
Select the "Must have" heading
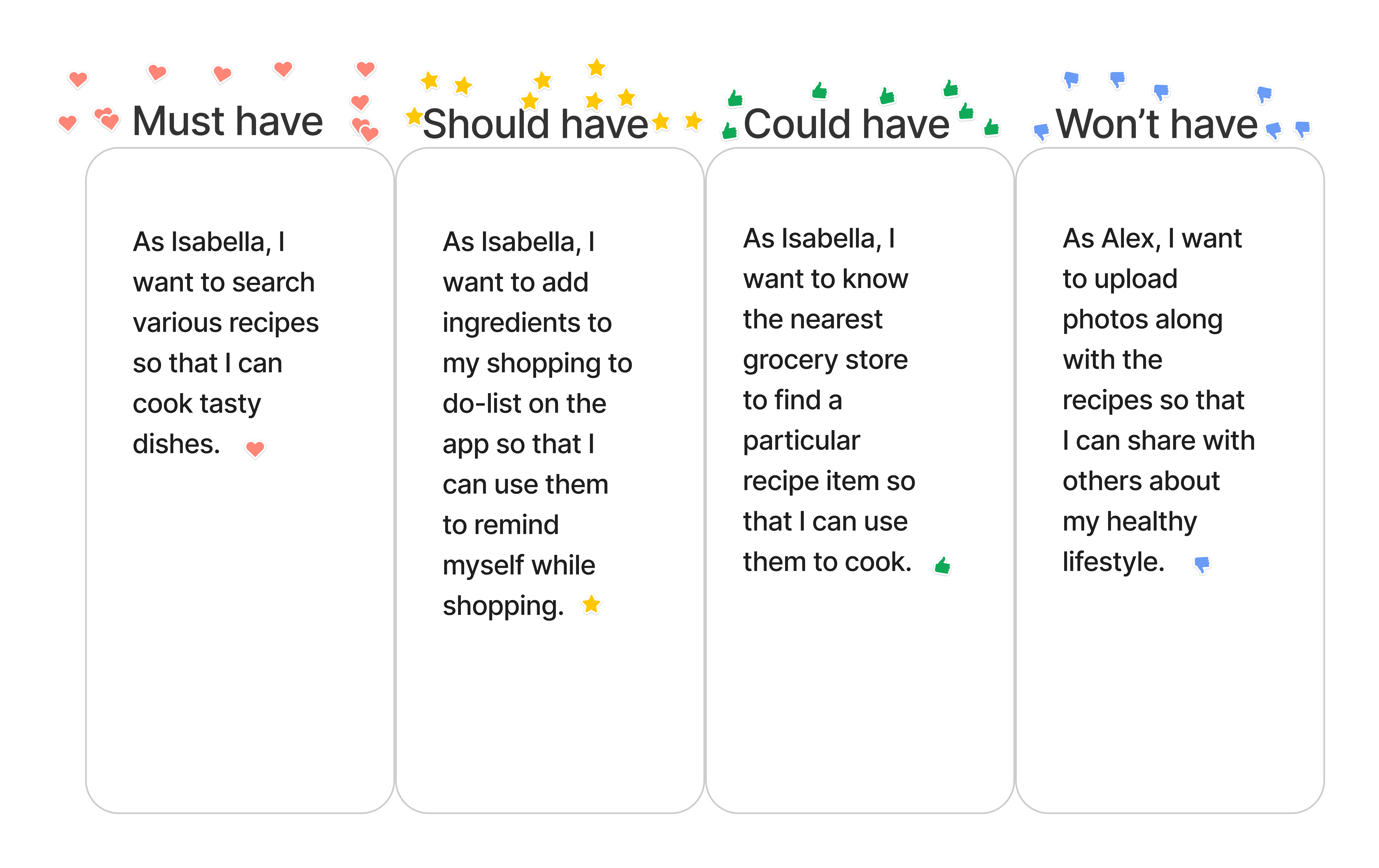(x=228, y=121)
